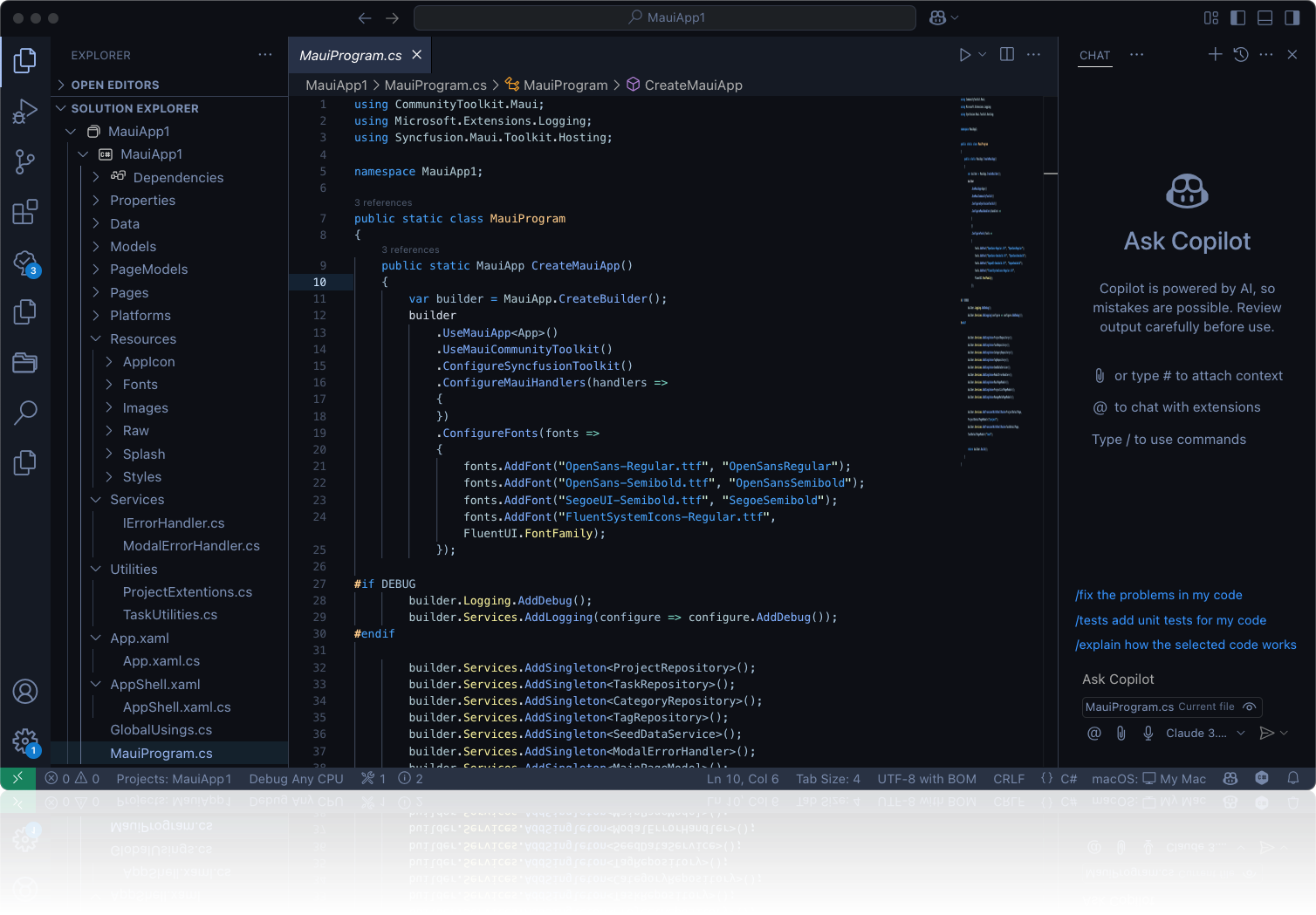Open the Accounts icon in activity bar
This screenshot has width=1316, height=915.
coord(25,692)
